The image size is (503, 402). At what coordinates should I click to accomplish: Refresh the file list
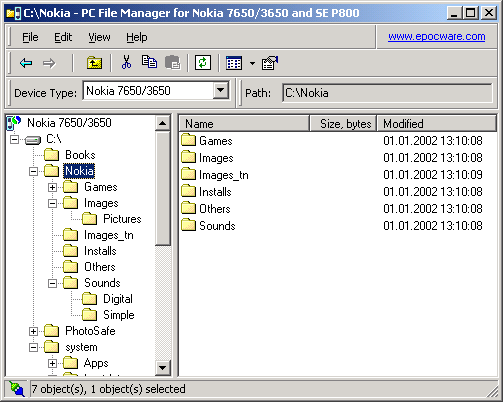pos(203,62)
